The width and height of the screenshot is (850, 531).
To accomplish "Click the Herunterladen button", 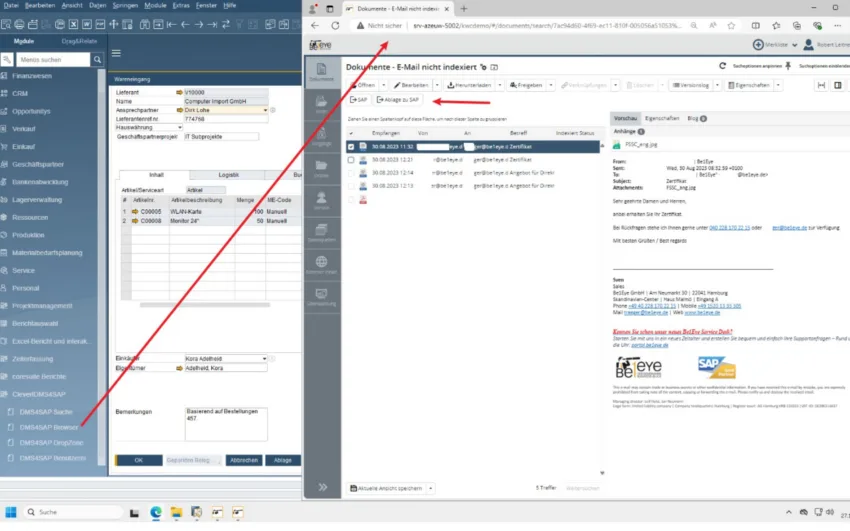I will (469, 85).
